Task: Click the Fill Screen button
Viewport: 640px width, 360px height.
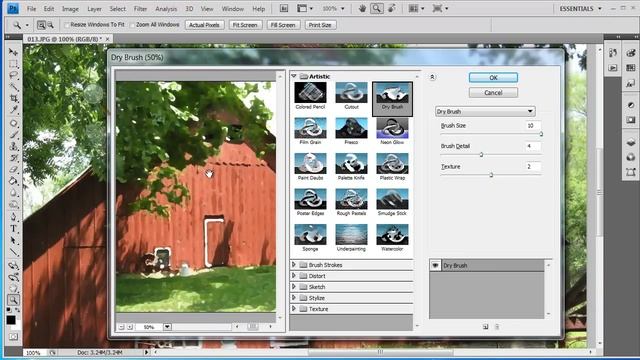Action: (283, 25)
